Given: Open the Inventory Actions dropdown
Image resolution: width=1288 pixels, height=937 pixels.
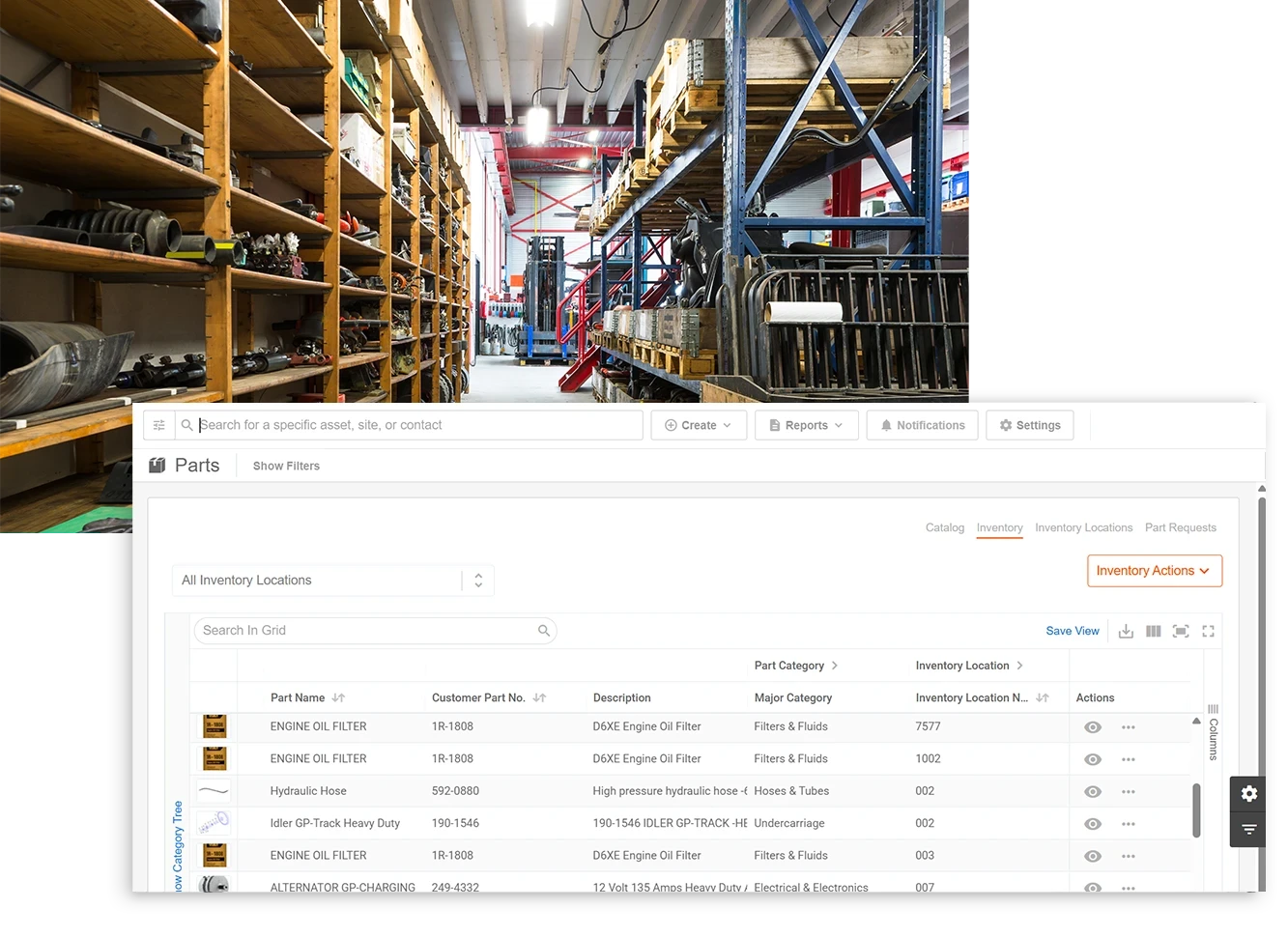Looking at the screenshot, I should pos(1154,570).
